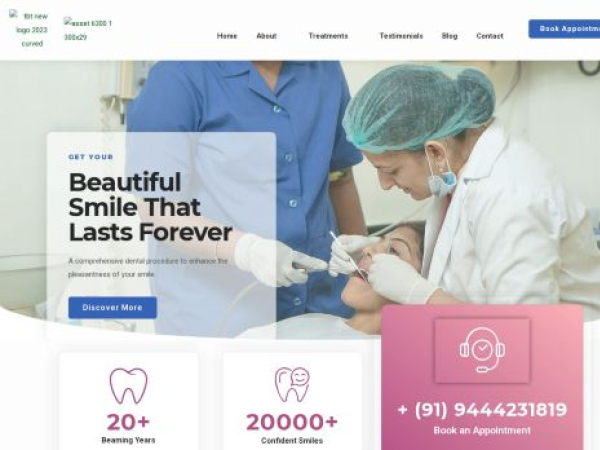
Task: Open the About menu
Action: (266, 36)
